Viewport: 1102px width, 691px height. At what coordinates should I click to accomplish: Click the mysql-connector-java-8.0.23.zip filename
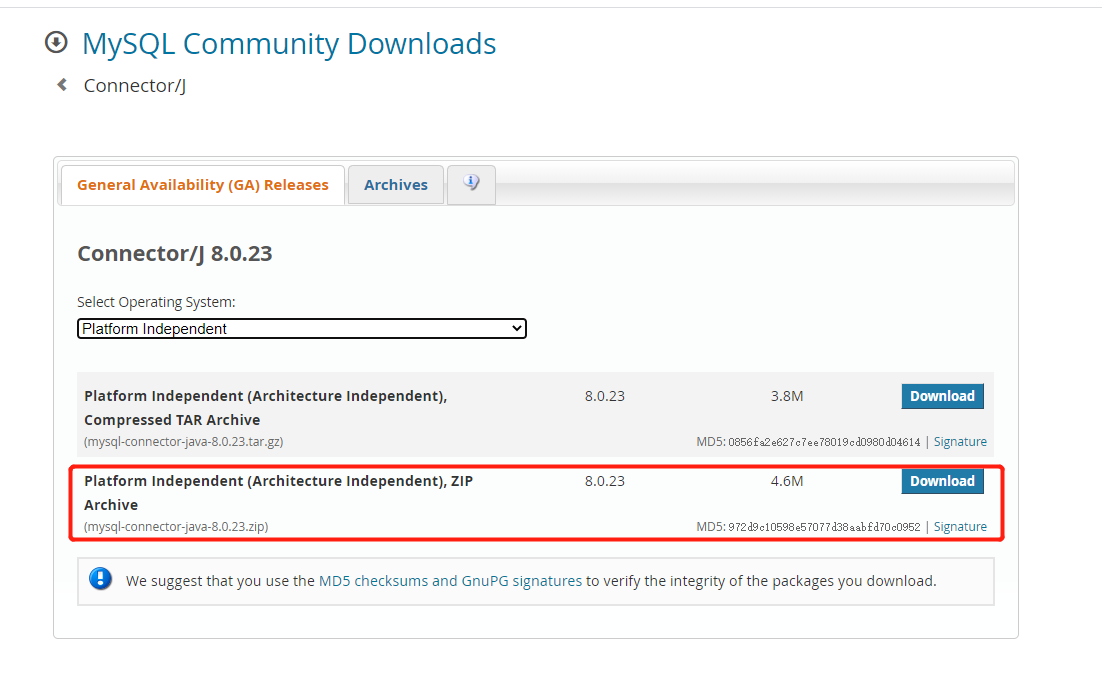click(x=176, y=527)
